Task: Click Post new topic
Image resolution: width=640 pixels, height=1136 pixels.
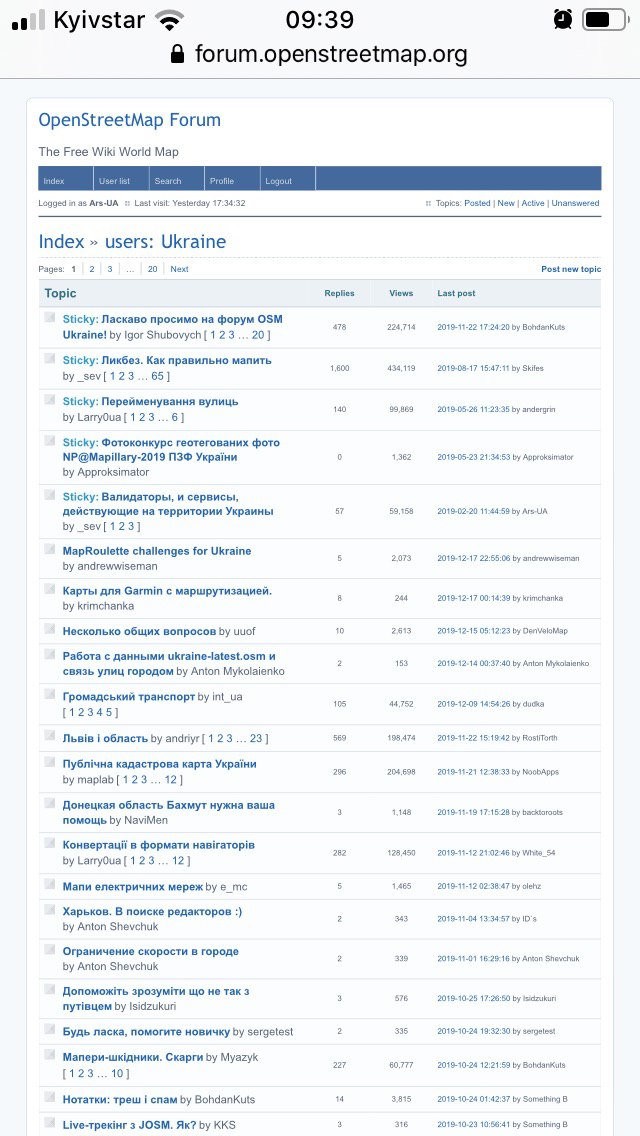Action: pyautogui.click(x=571, y=269)
